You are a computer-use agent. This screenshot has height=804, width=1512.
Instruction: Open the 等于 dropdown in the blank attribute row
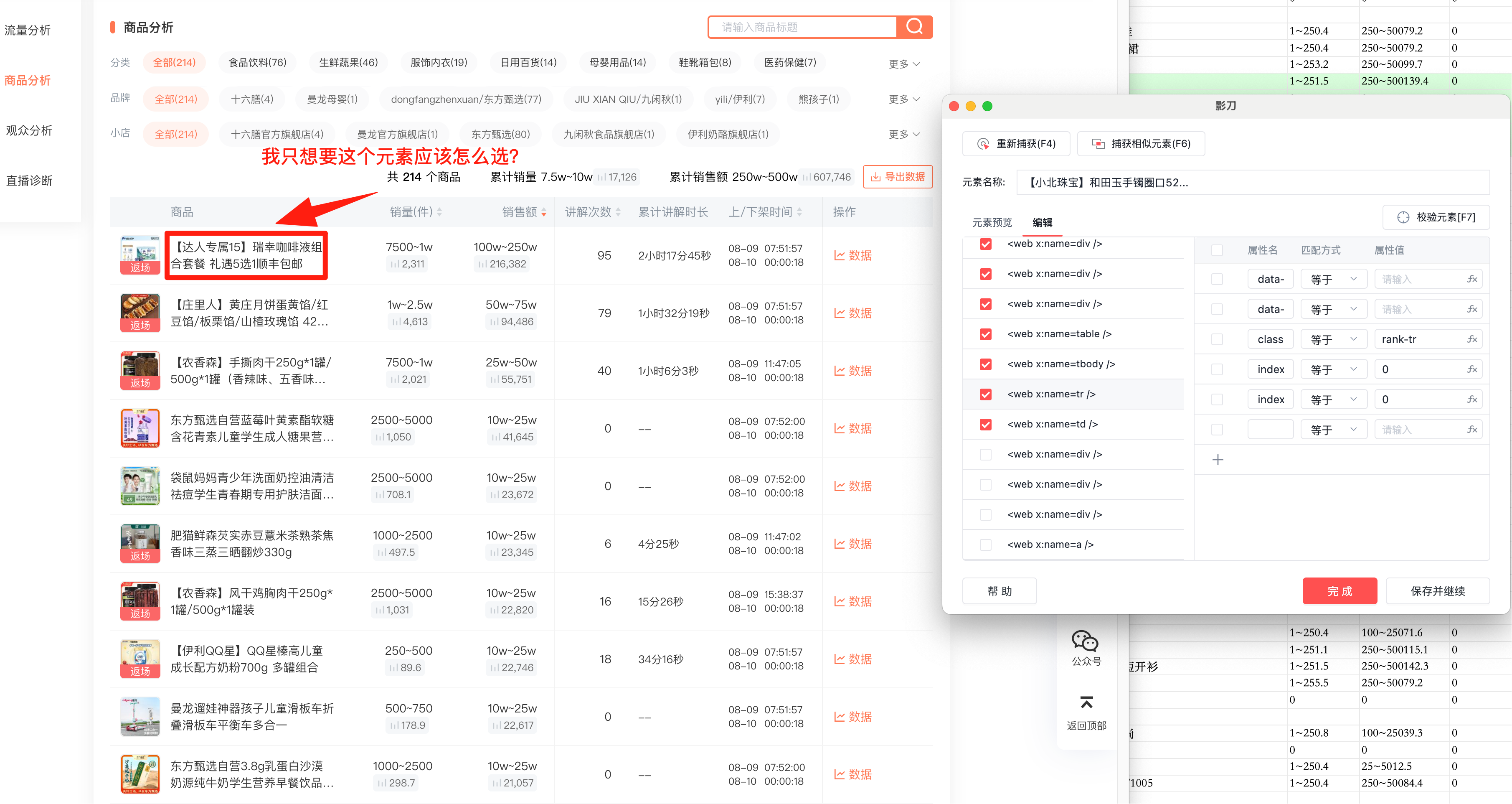[1334, 429]
